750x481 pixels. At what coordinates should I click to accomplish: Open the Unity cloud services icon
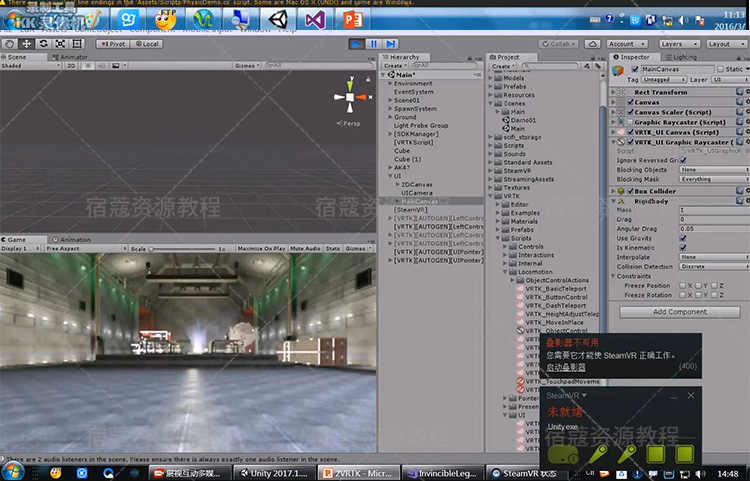(591, 44)
